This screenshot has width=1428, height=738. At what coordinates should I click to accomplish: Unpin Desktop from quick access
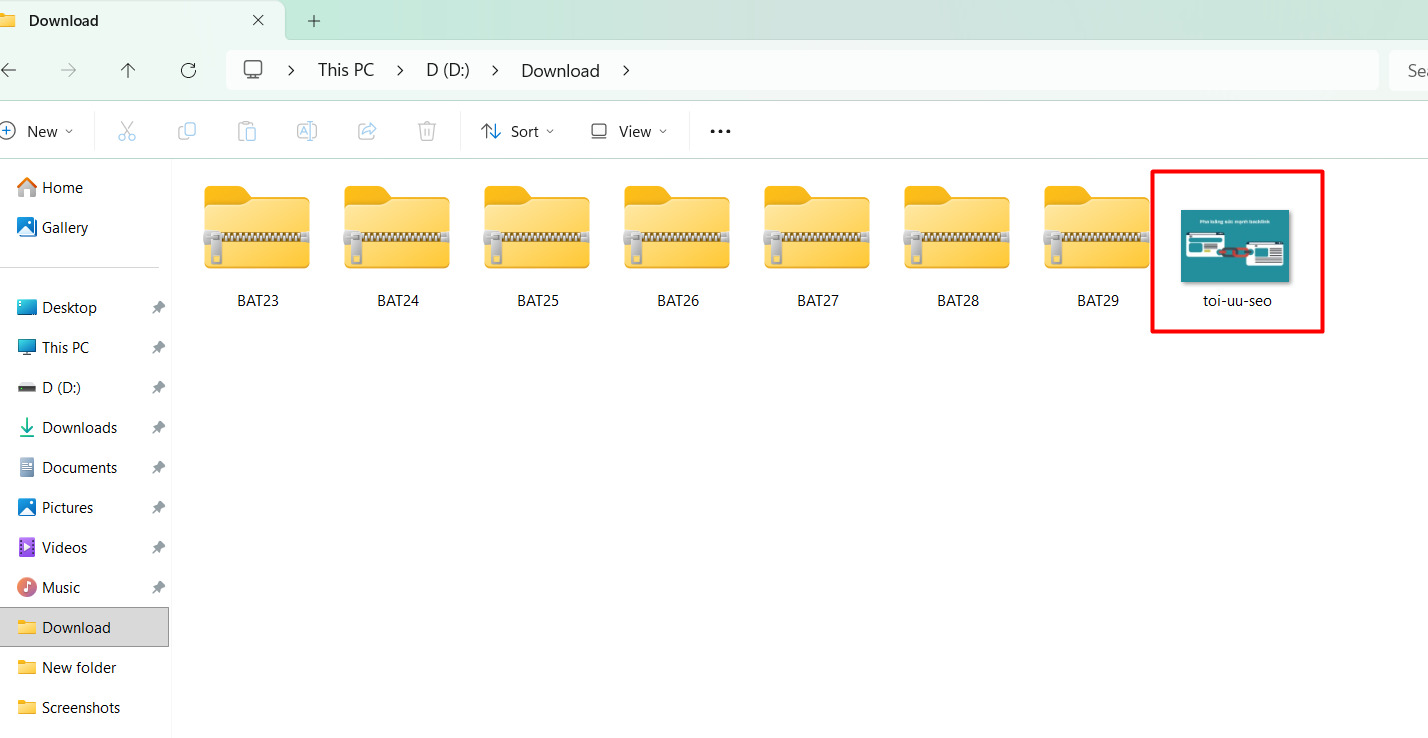158,308
